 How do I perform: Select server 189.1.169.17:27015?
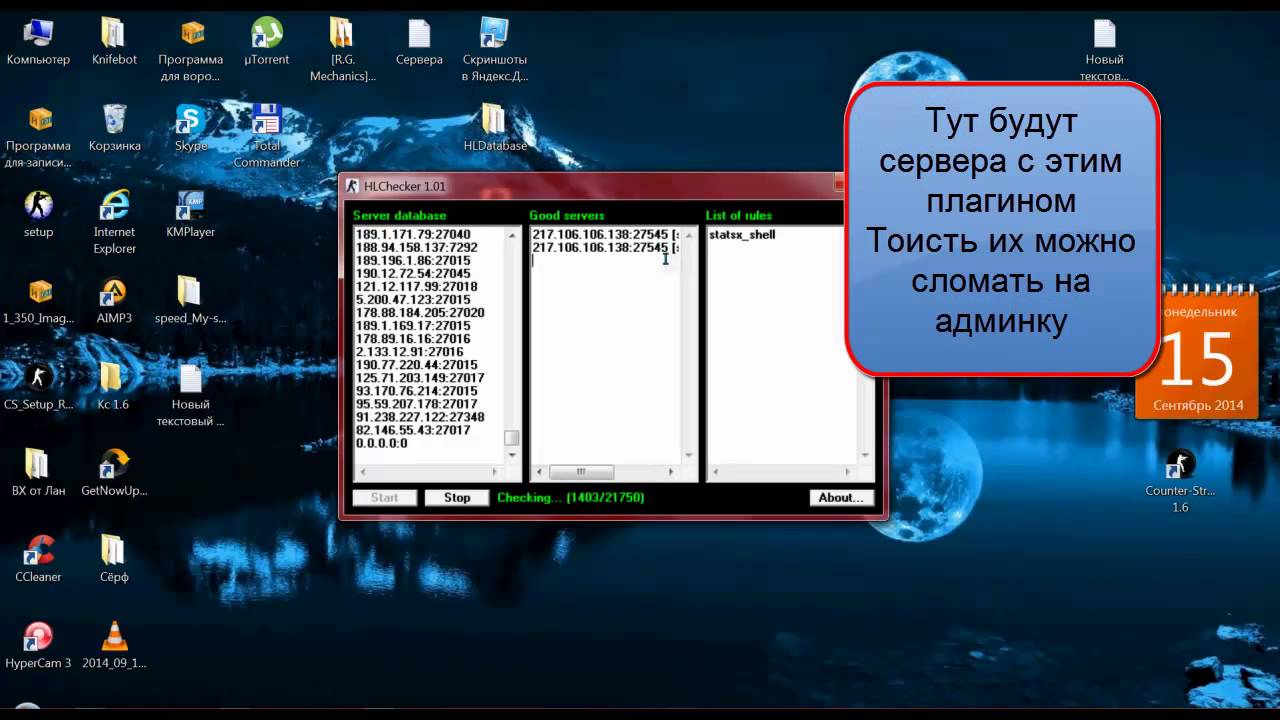(413, 326)
